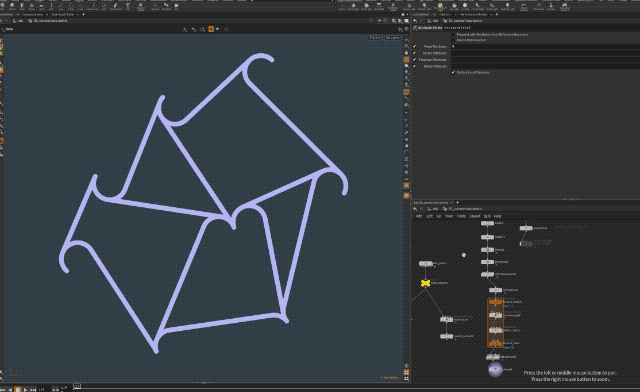Click the timeline frame marker at bottom
Screen dimensions: 640x392
(77, 386)
